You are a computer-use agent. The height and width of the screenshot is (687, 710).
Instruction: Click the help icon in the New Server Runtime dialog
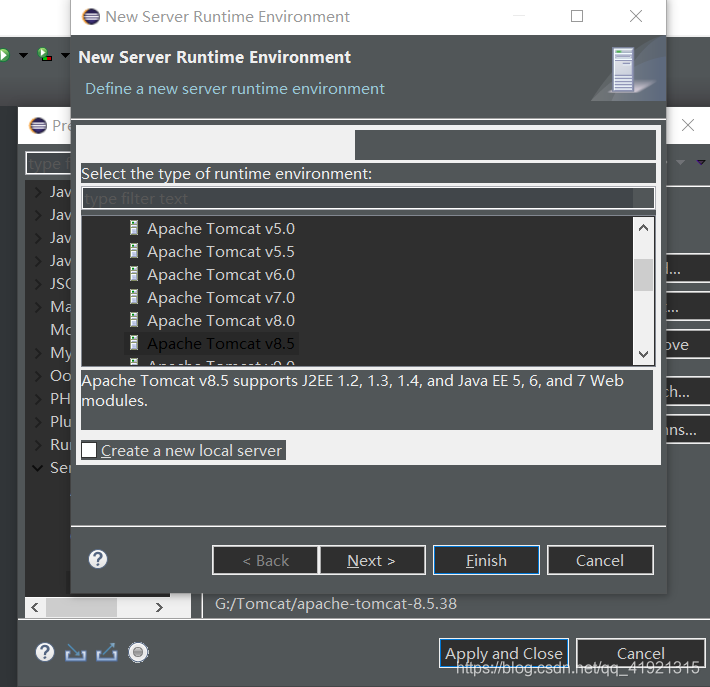(x=98, y=559)
